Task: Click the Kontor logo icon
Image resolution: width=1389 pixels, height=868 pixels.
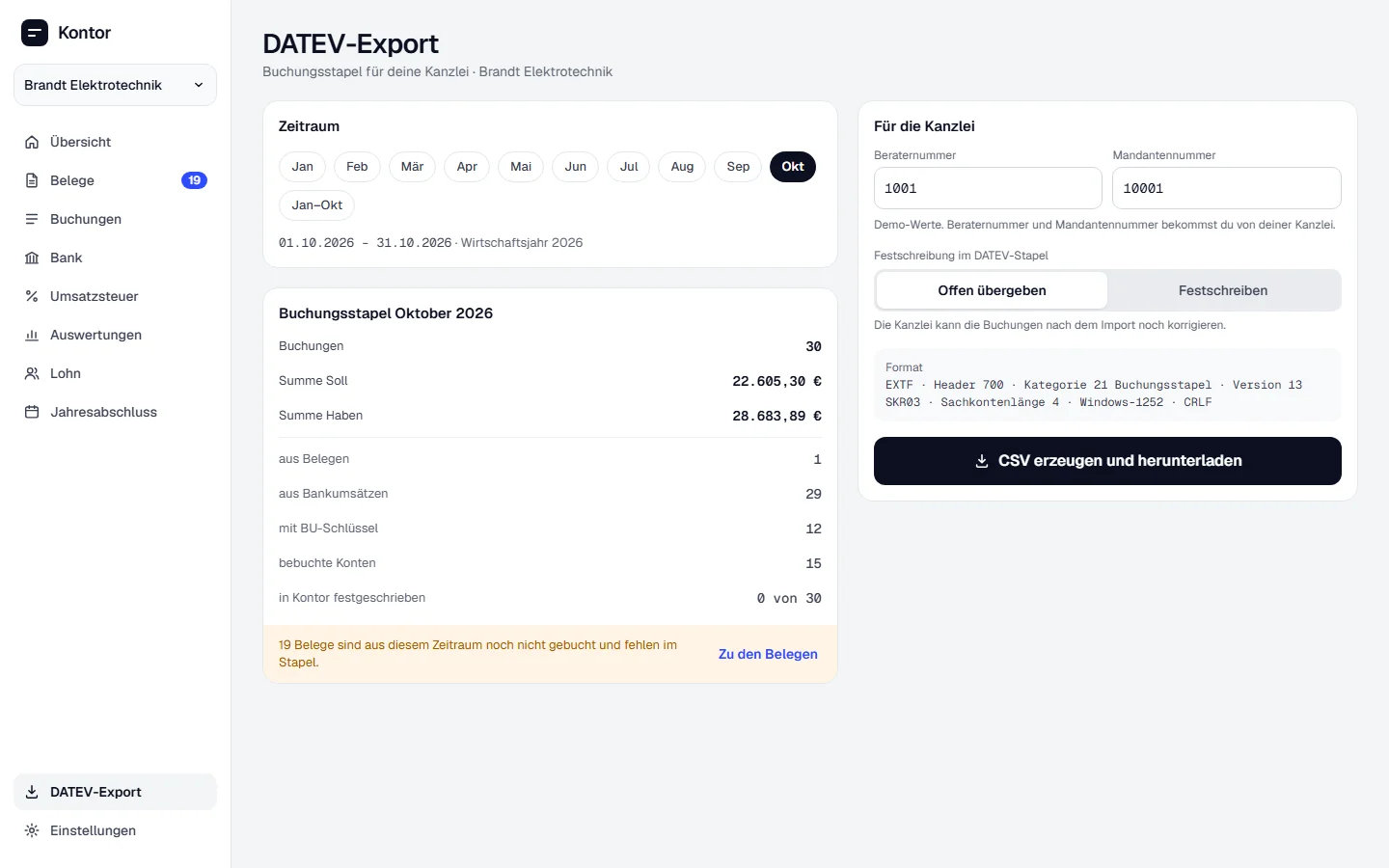Action: [x=35, y=33]
